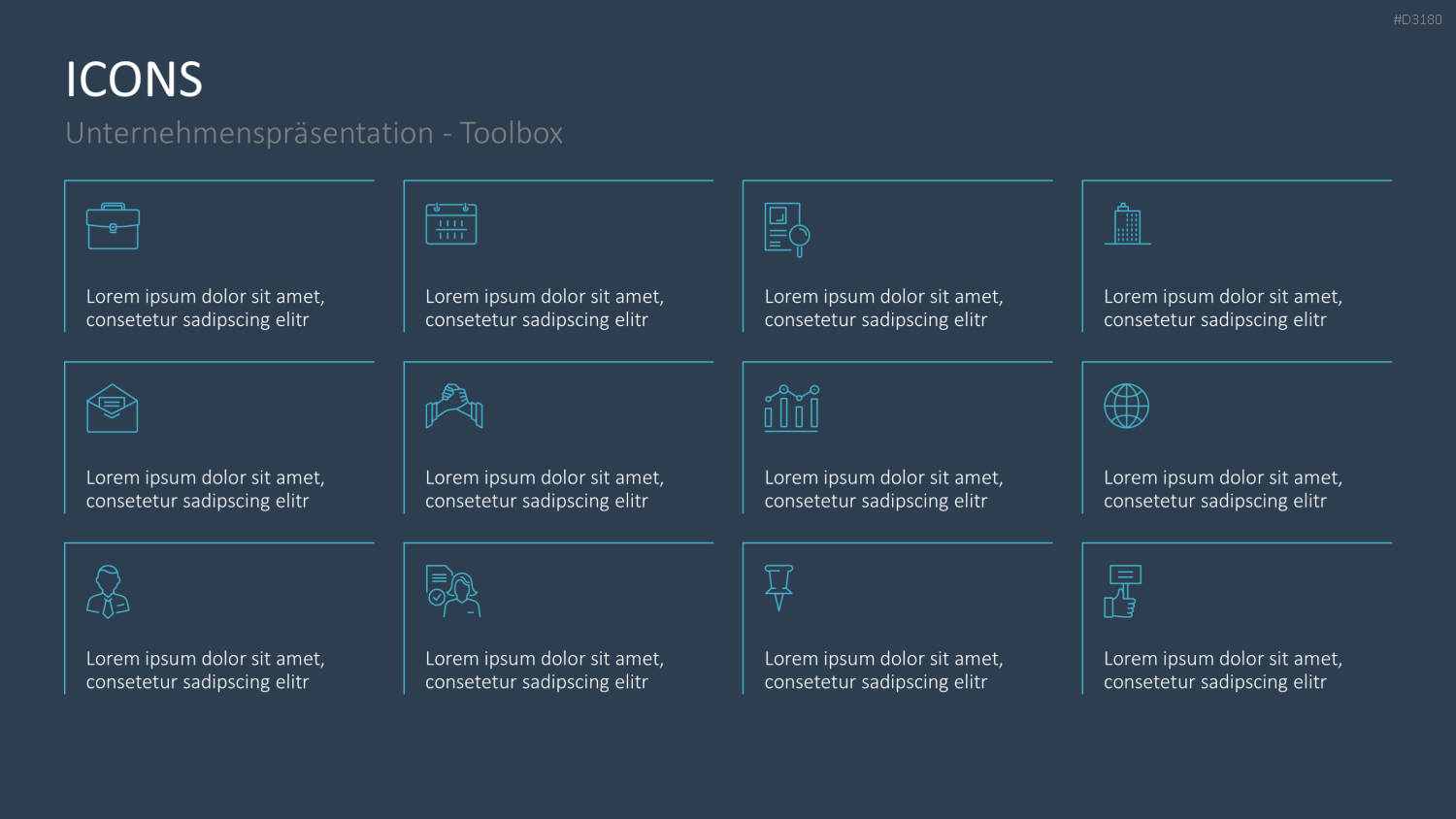Click Lorem ipsum text under the globe icon
Image resolution: width=1456 pixels, height=819 pixels.
point(1223,489)
